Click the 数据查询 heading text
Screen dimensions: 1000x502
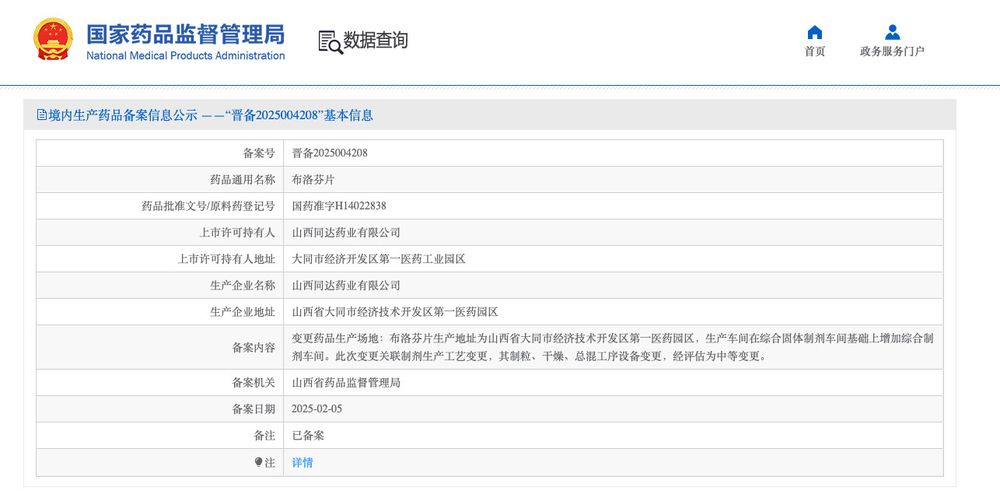click(x=375, y=40)
